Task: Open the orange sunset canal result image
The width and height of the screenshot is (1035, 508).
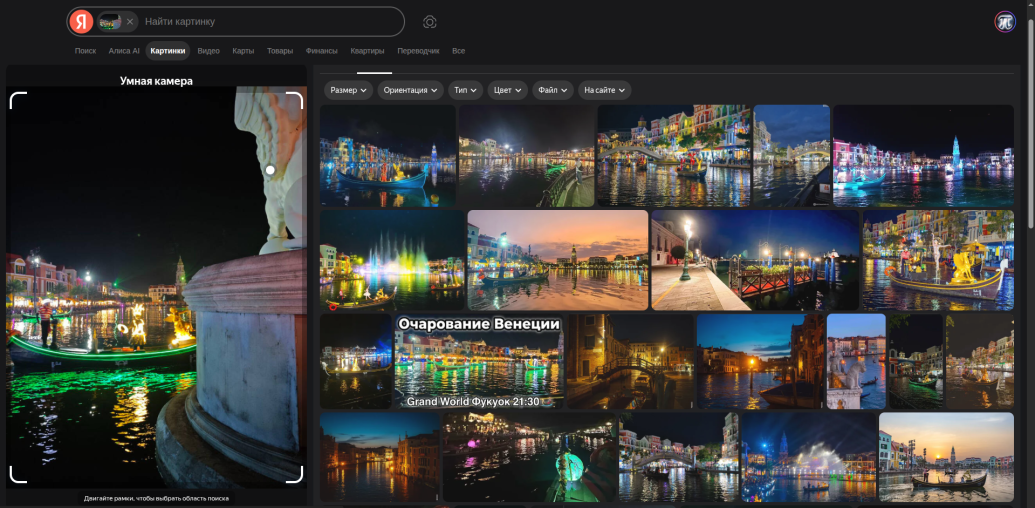Action: [x=558, y=260]
